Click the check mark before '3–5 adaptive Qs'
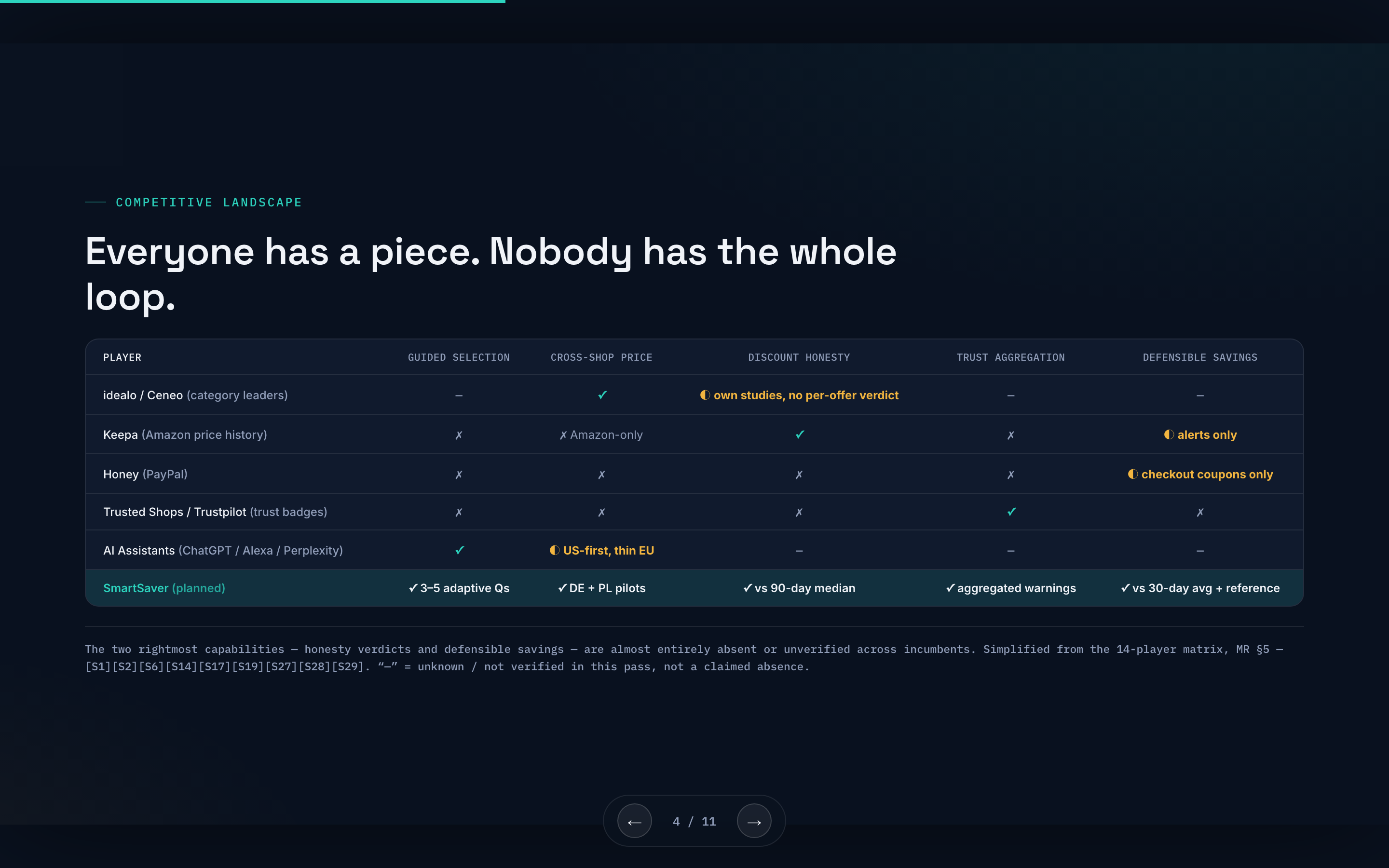1389x868 pixels. (x=413, y=588)
